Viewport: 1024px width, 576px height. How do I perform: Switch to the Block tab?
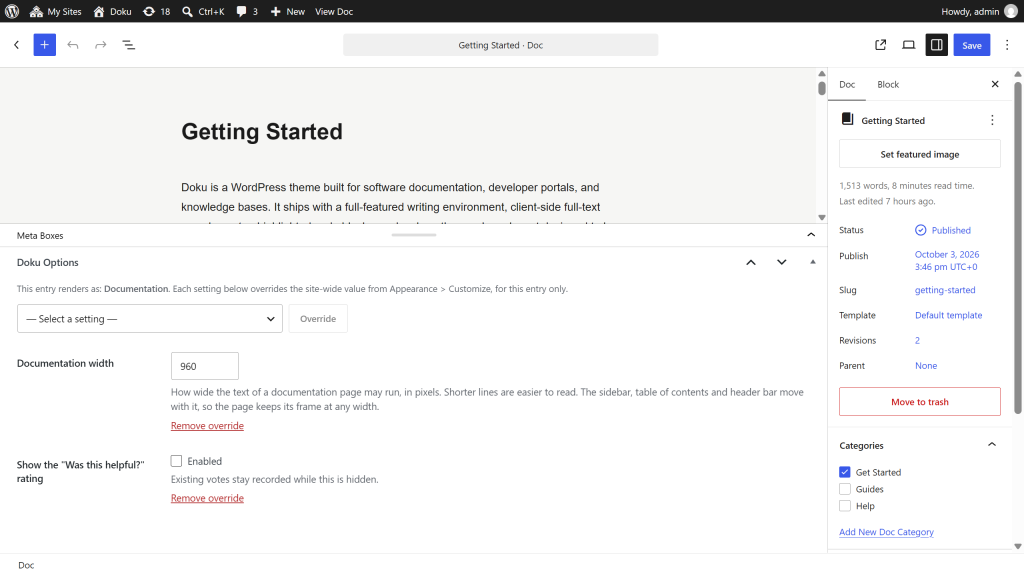tap(888, 84)
